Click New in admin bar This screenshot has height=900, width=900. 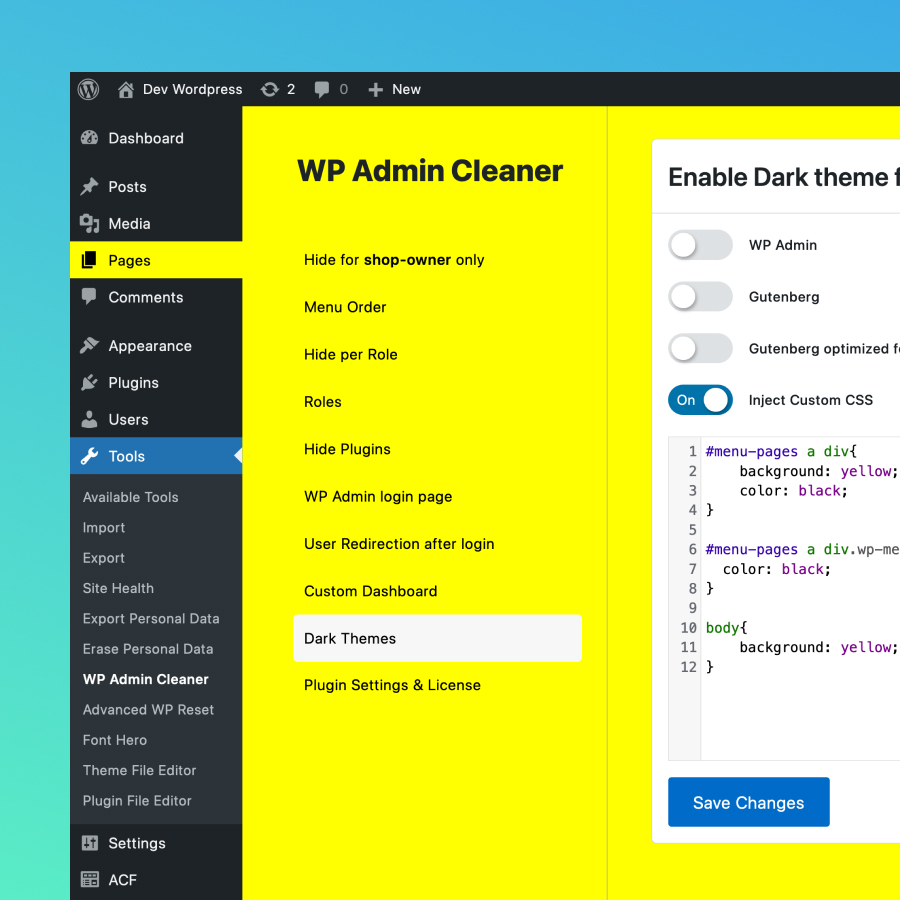(x=406, y=90)
